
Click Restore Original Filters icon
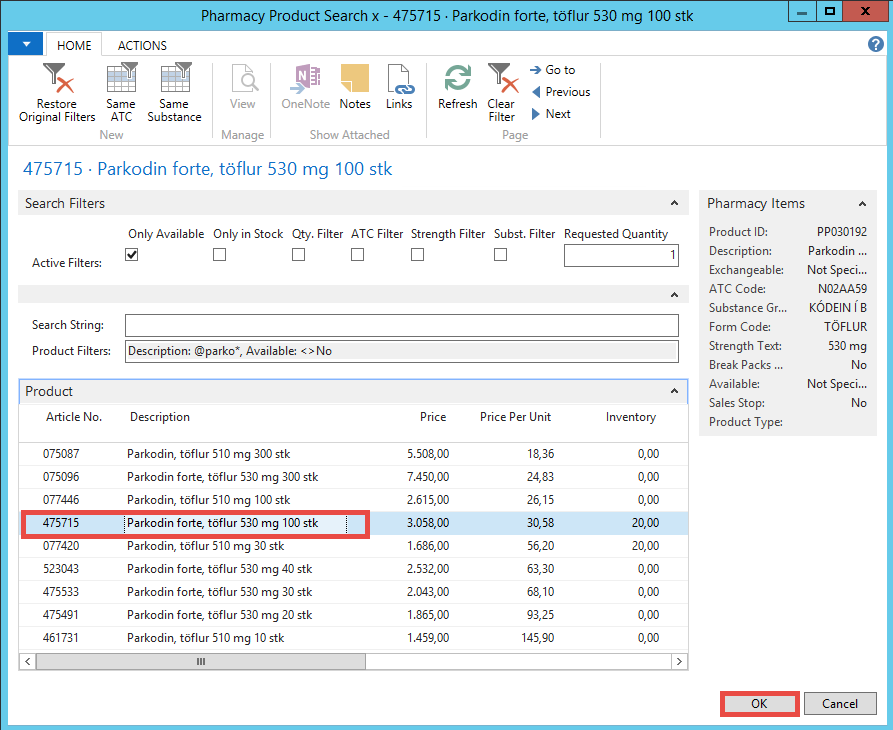pos(57,79)
